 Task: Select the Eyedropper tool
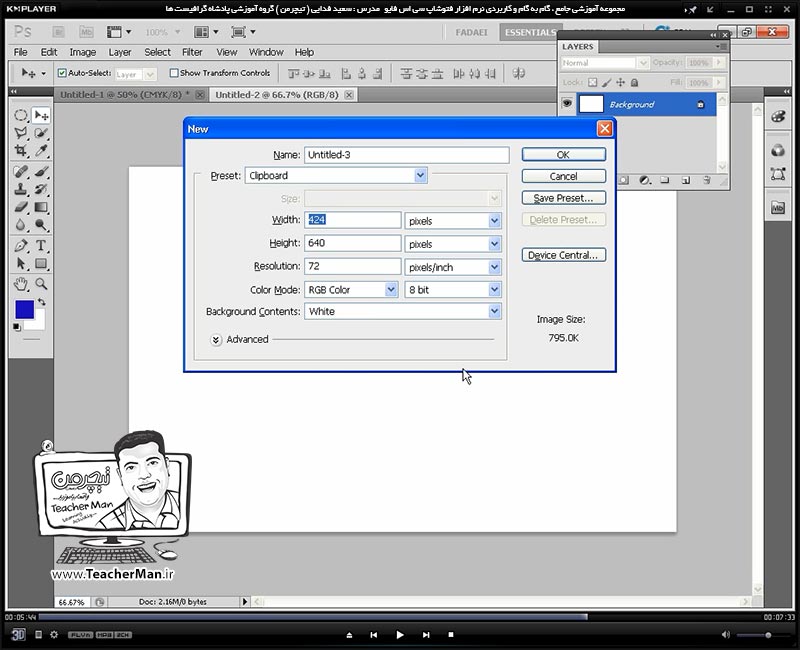coord(41,151)
